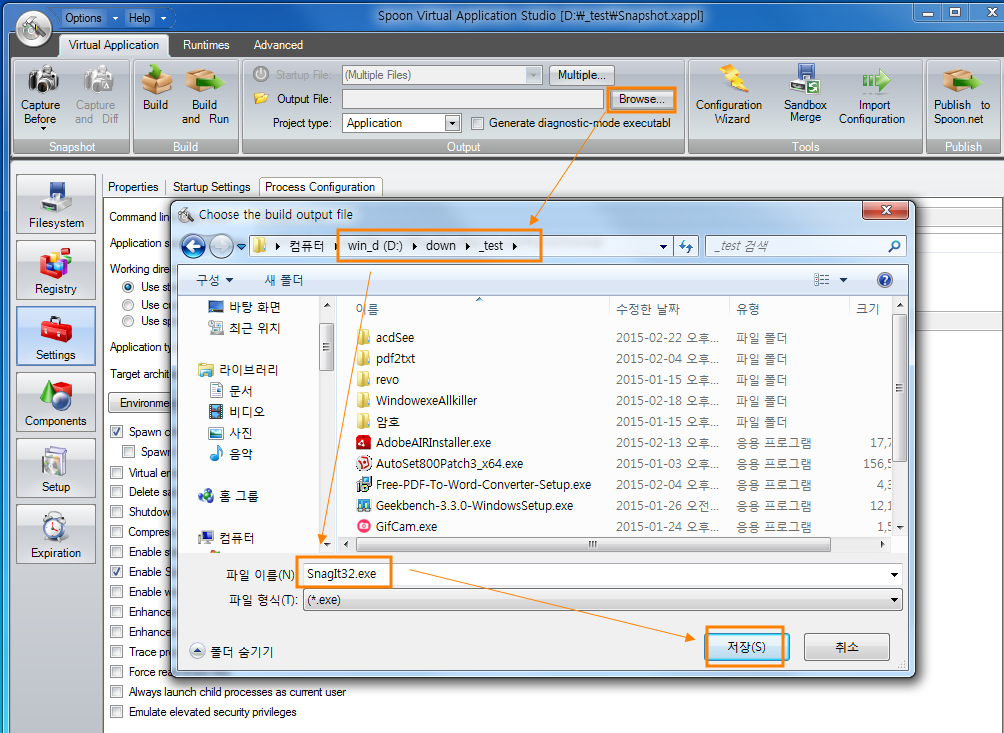
Task: Toggle the Delete checkbox
Action: [x=117, y=492]
